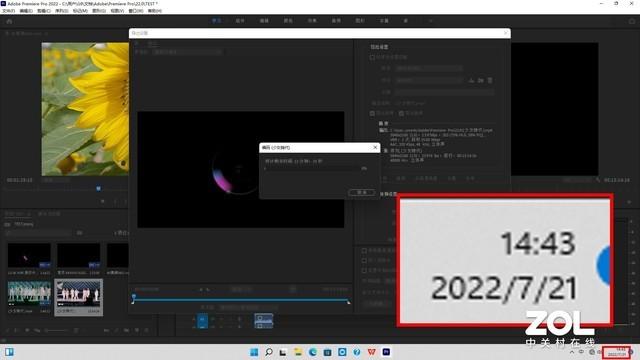This screenshot has height=360, width=640.
Task: Click the delete preset trash icon
Action: (490, 80)
